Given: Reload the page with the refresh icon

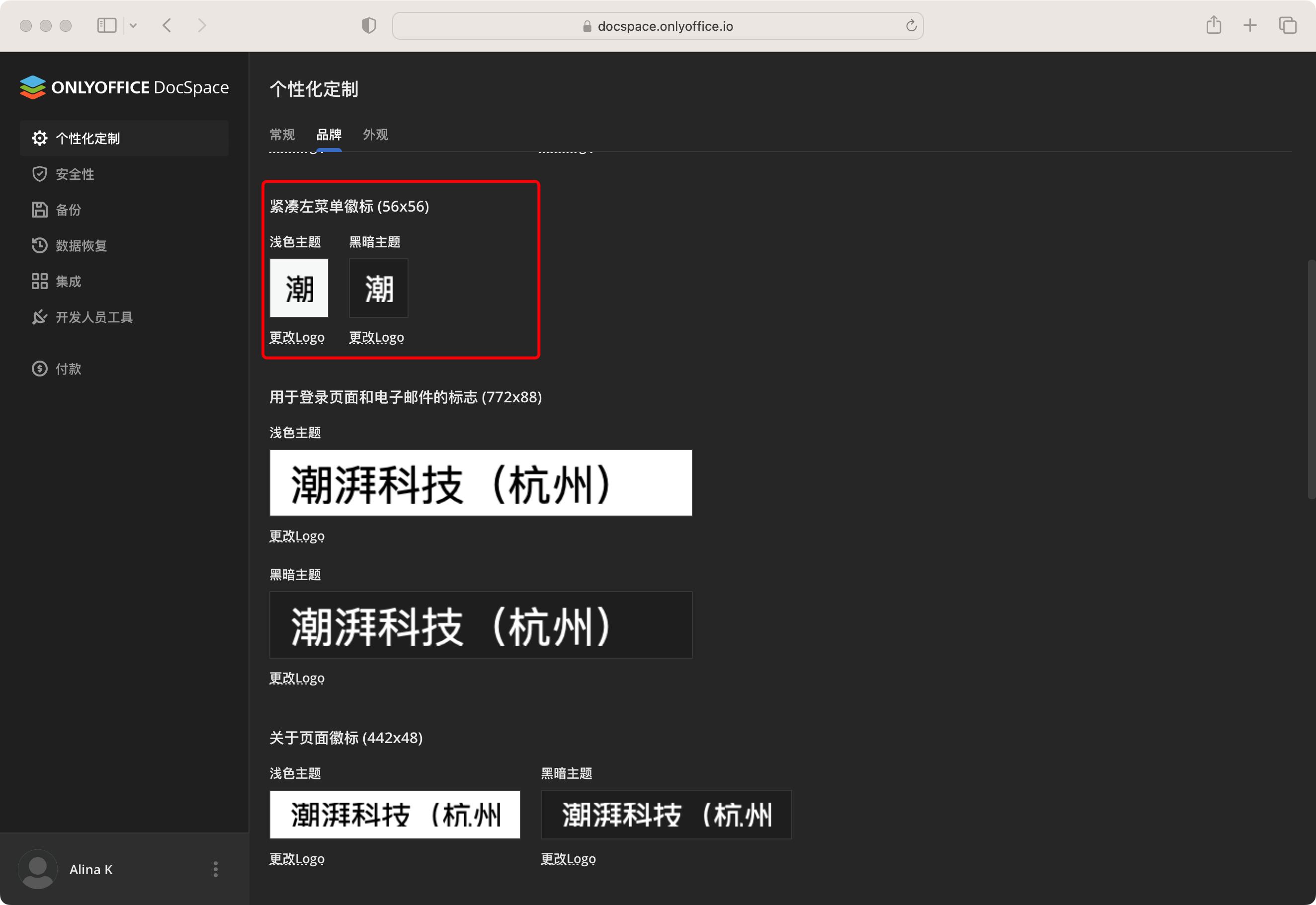Looking at the screenshot, I should click(911, 25).
